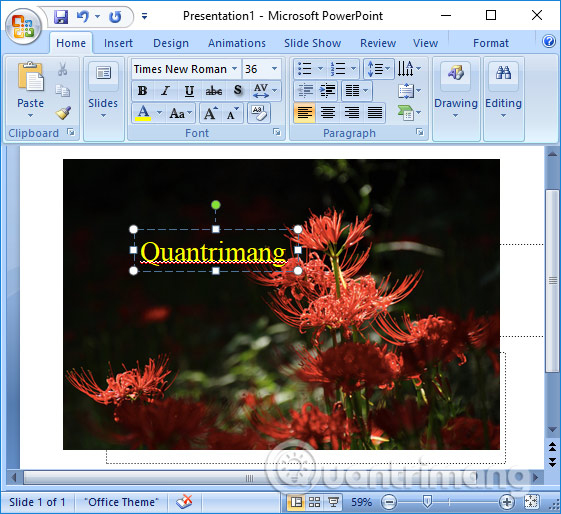Expand the Times New Roman font dropdown
The height and width of the screenshot is (514, 561).
point(235,69)
